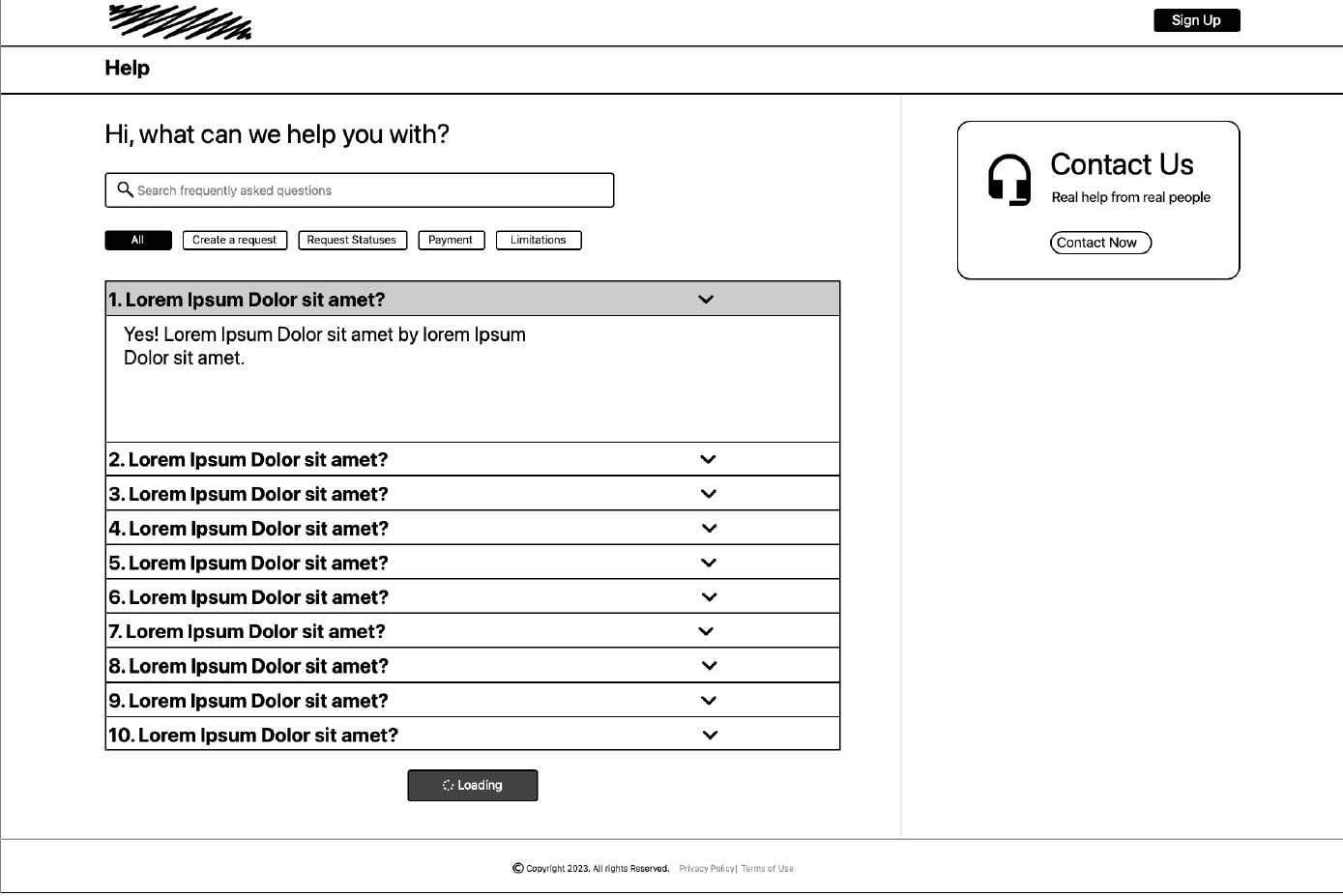Collapse question 1 using its chevron
Image resolution: width=1343 pixels, height=896 pixels.
click(x=706, y=300)
